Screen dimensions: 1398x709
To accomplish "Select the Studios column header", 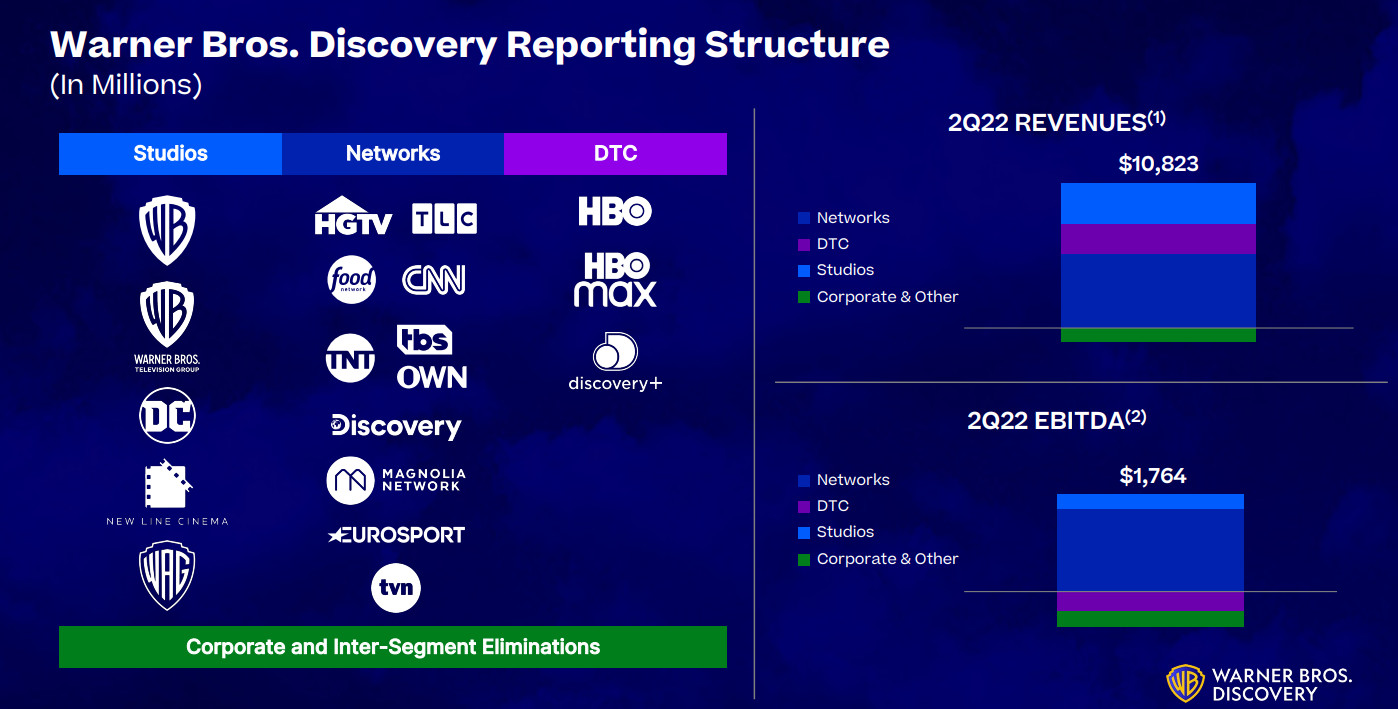I will tap(170, 154).
